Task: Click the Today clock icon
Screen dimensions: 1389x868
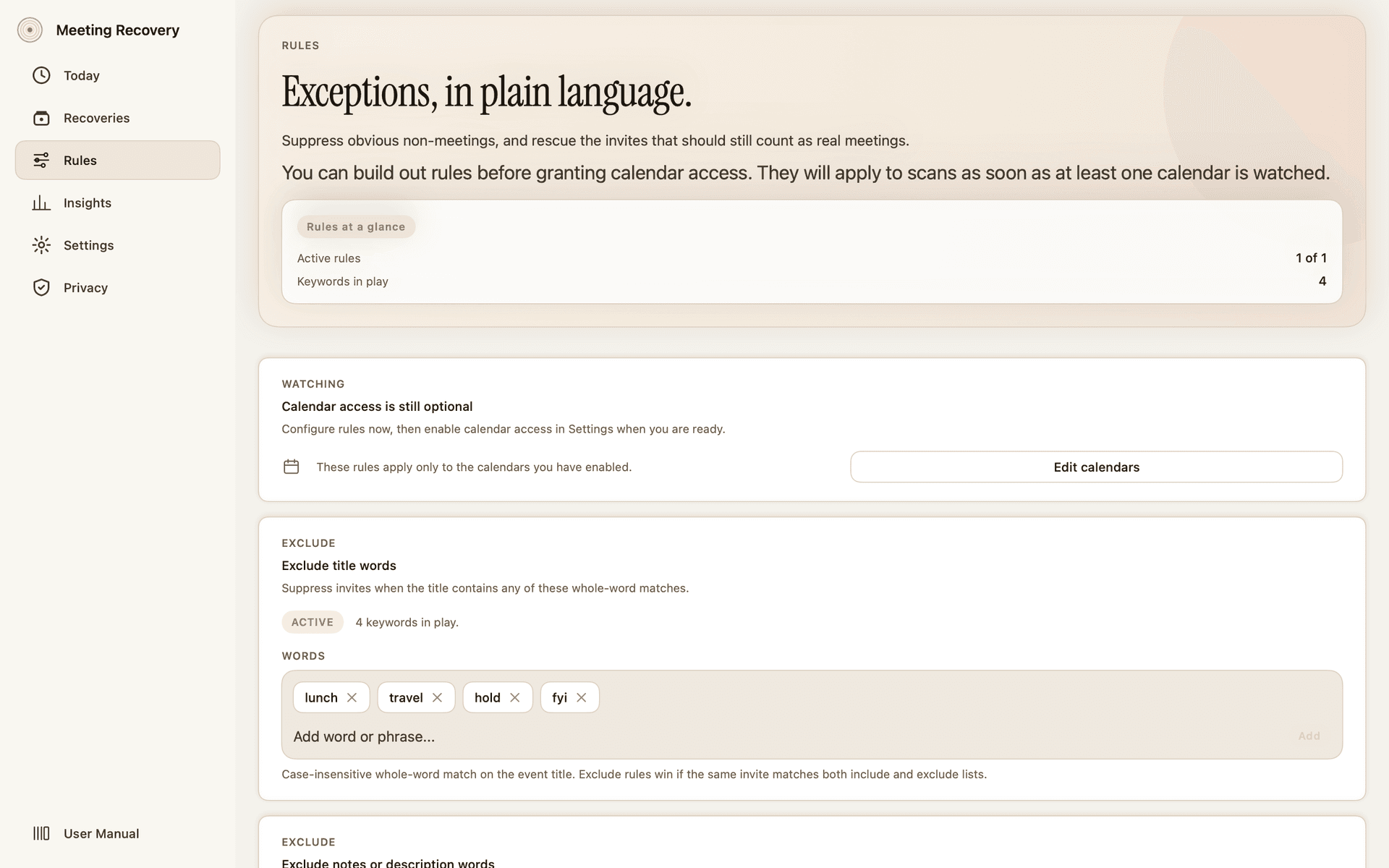Action: pyautogui.click(x=41, y=75)
